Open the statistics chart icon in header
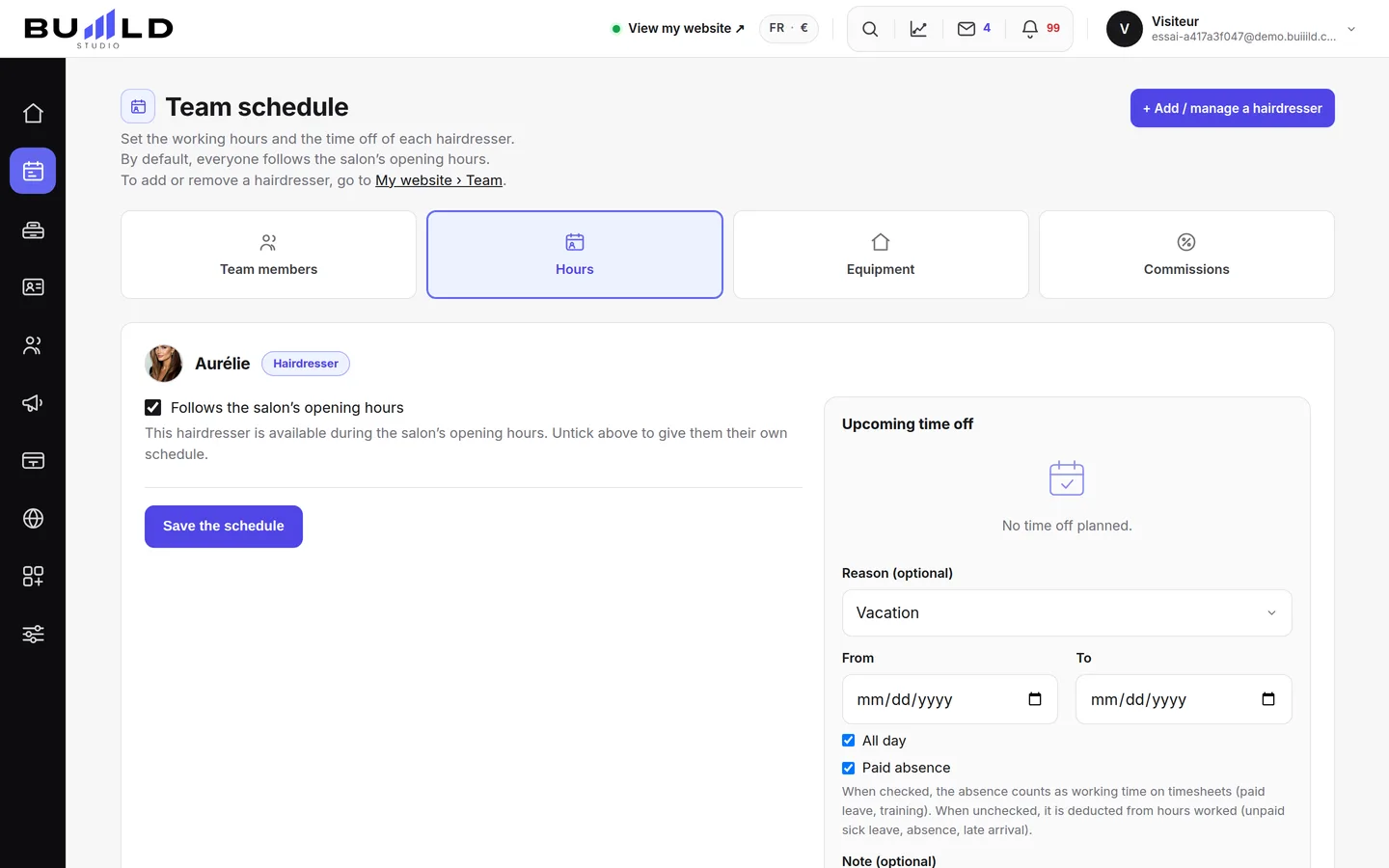The image size is (1389, 868). pos(918,29)
